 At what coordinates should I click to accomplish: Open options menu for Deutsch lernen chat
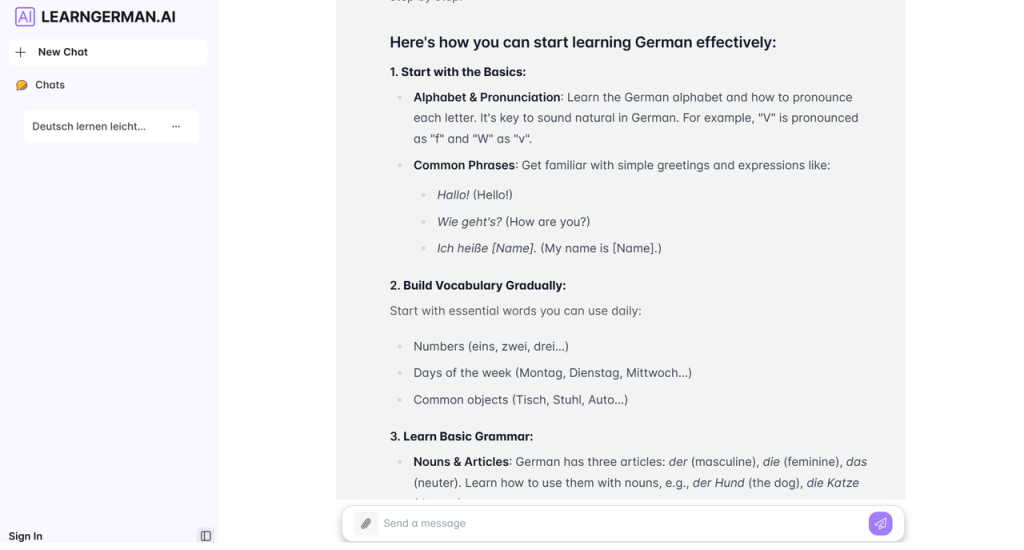pyautogui.click(x=176, y=127)
